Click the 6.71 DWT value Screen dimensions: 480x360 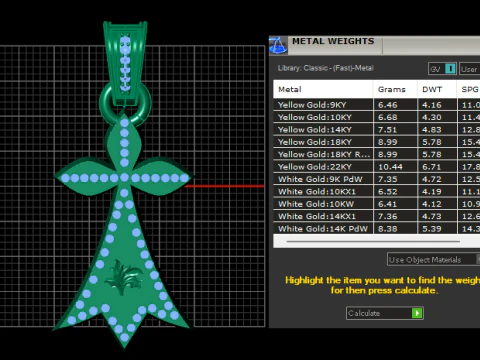point(432,167)
